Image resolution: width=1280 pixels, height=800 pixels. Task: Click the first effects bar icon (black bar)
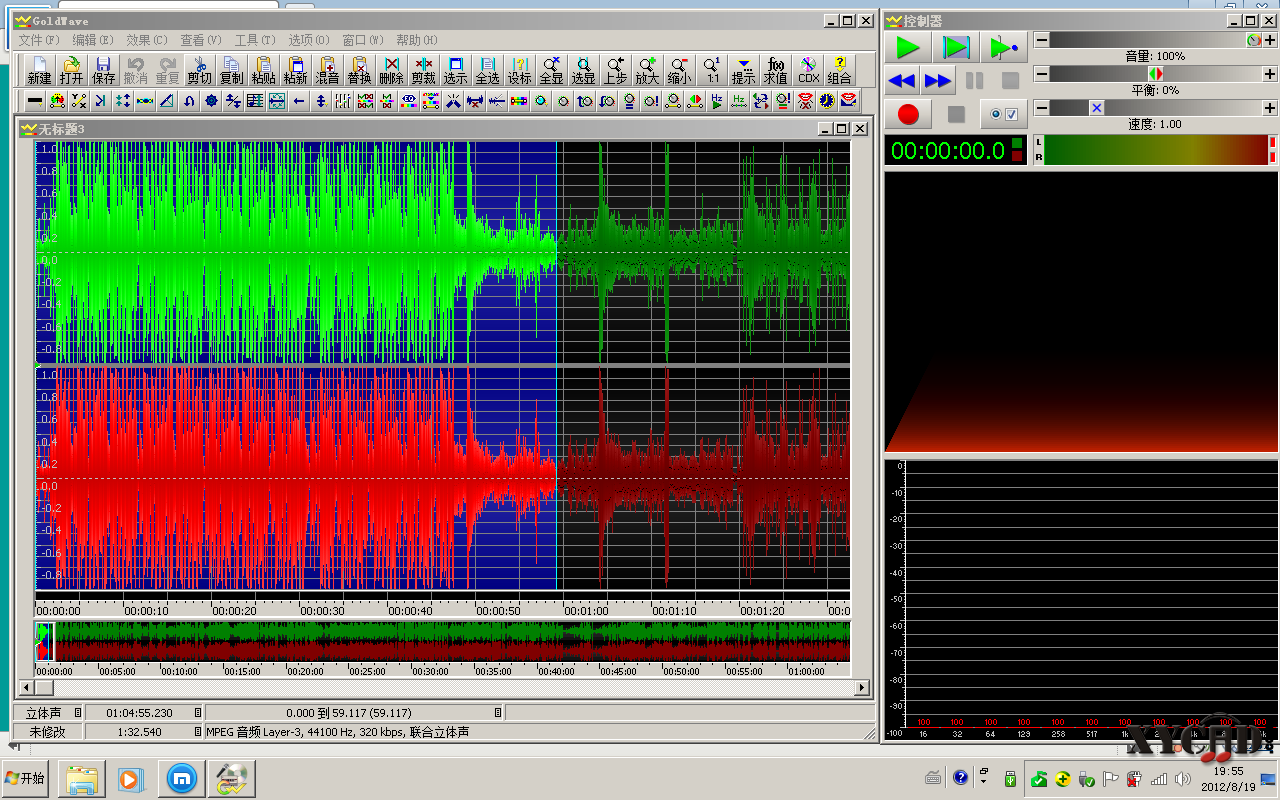[35, 101]
